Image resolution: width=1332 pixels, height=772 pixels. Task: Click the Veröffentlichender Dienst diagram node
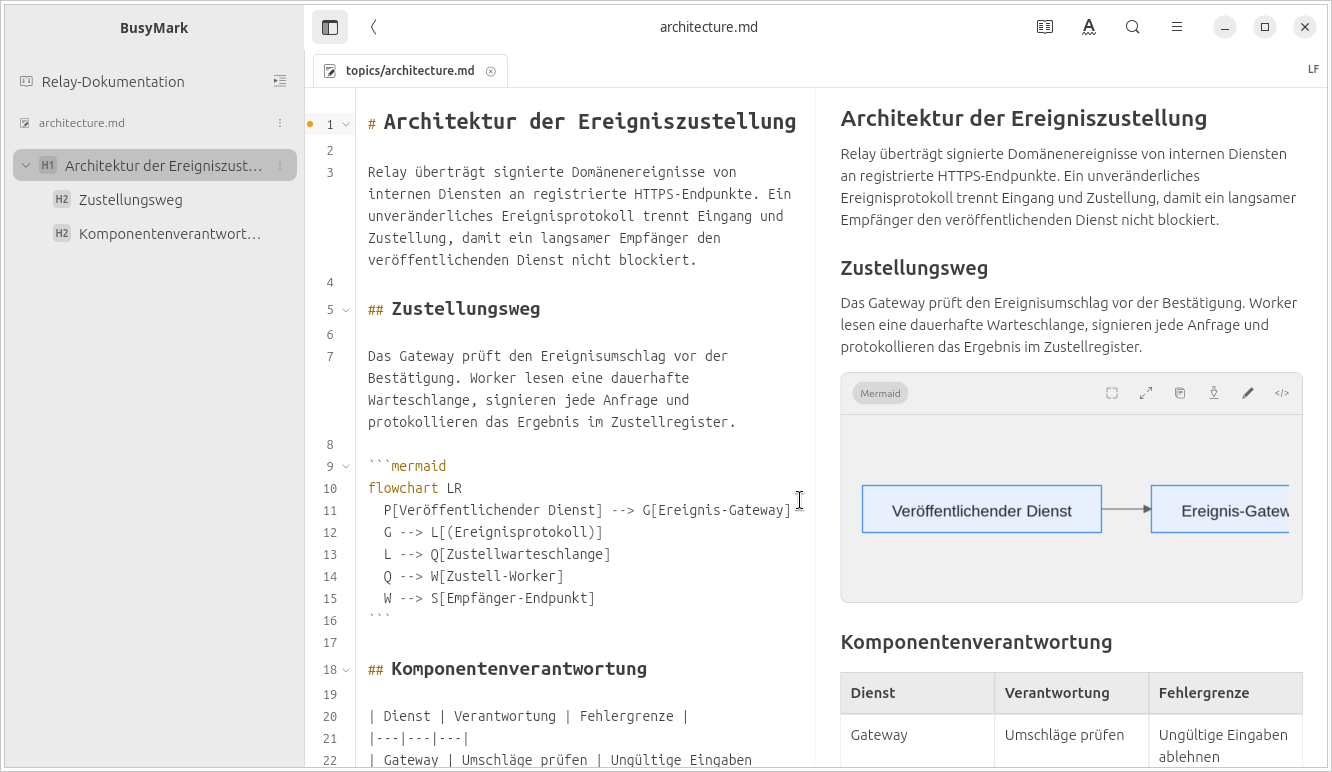981,509
